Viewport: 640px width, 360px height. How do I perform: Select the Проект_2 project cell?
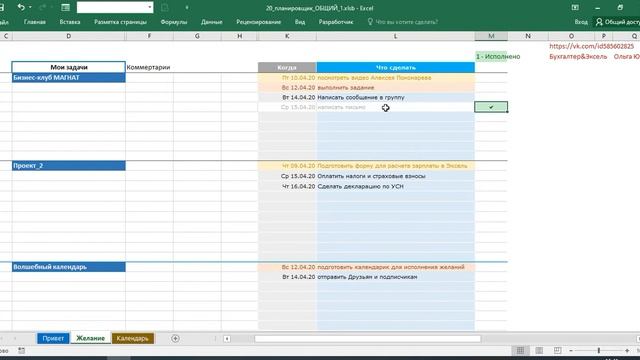(x=69, y=166)
